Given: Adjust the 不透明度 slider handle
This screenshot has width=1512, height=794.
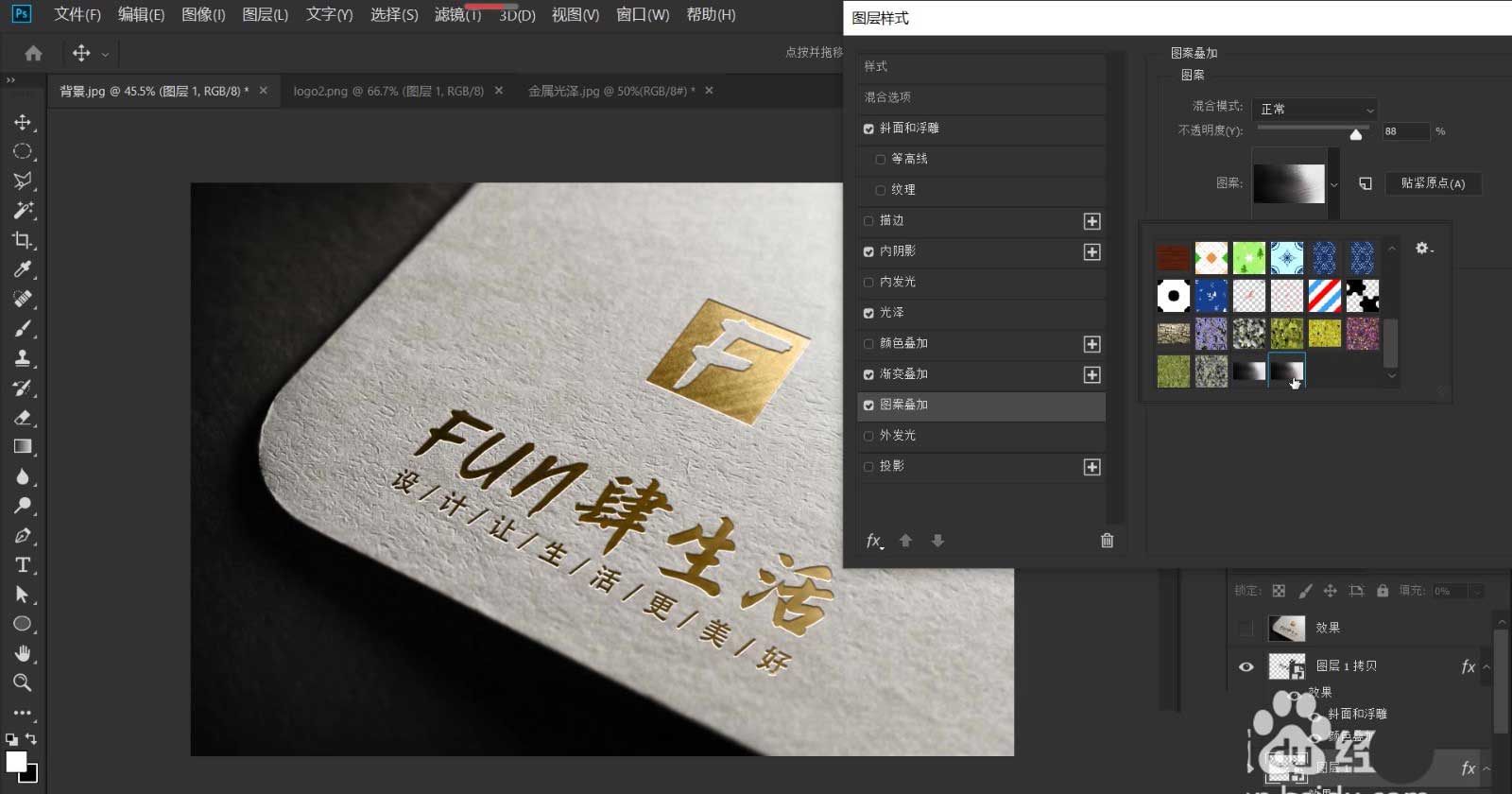Looking at the screenshot, I should coord(1356,134).
